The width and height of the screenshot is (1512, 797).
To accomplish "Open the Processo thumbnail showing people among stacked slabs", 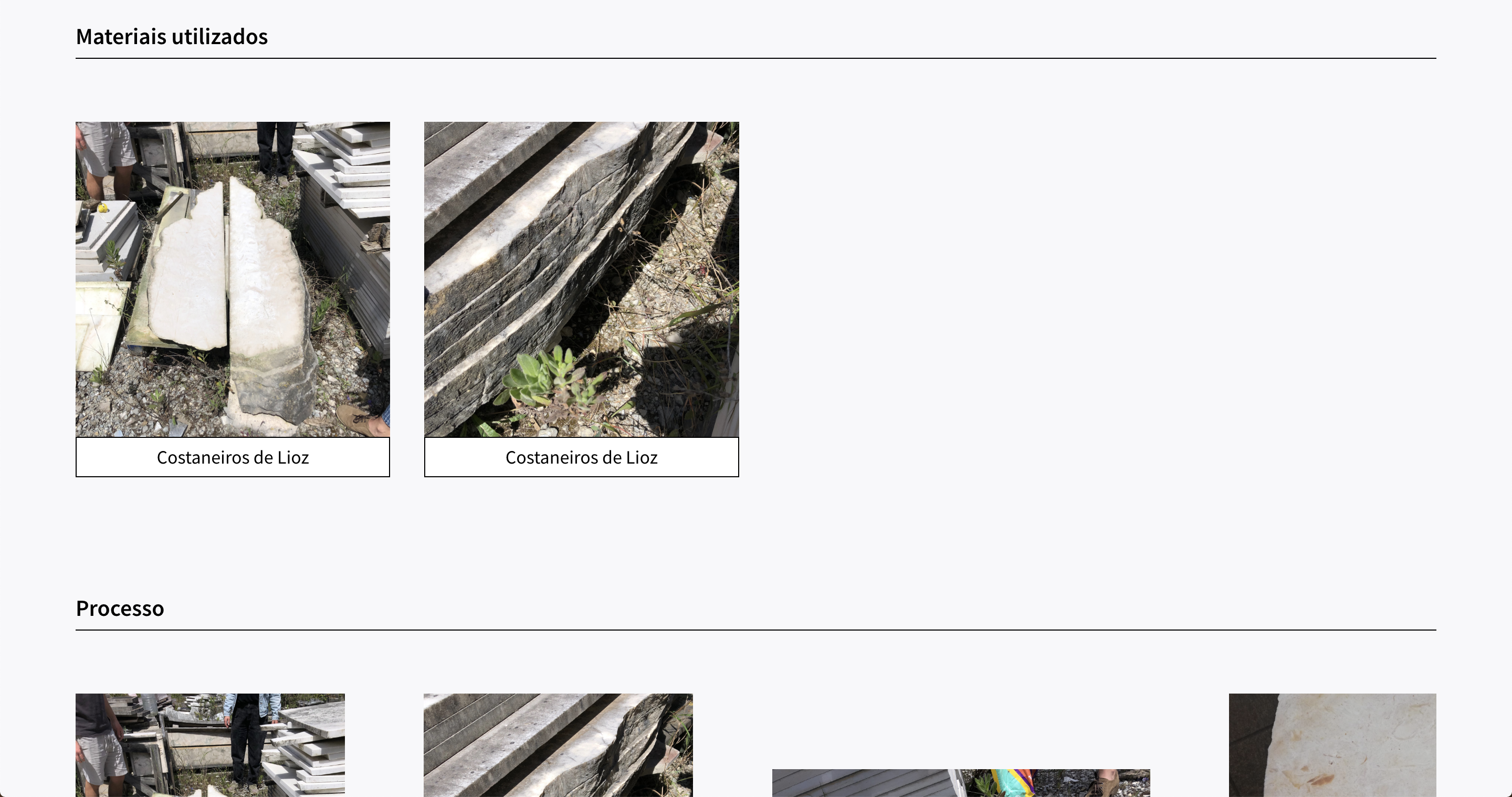I will coord(210,746).
